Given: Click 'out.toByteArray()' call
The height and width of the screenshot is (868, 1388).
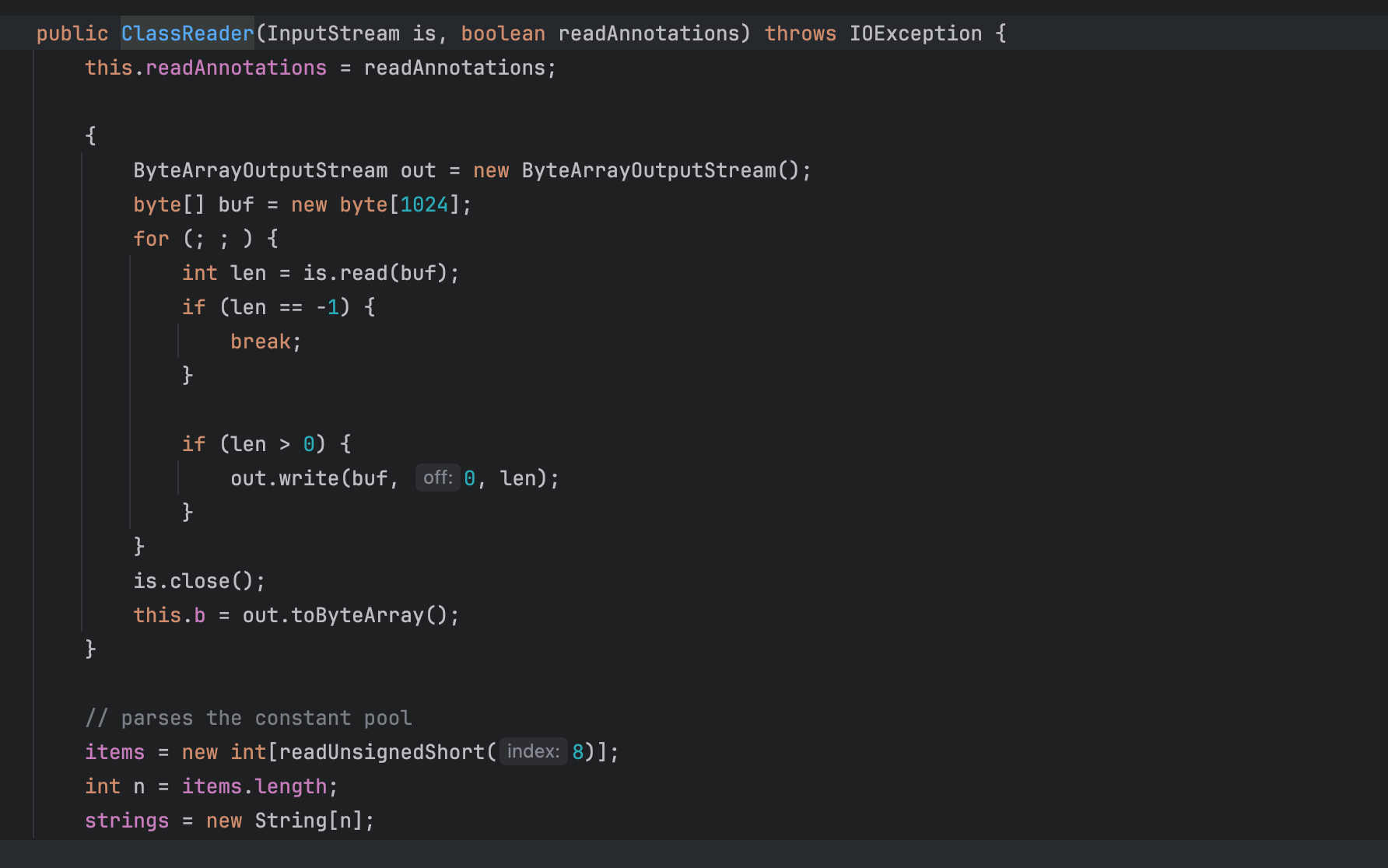Looking at the screenshot, I should pos(345,615).
